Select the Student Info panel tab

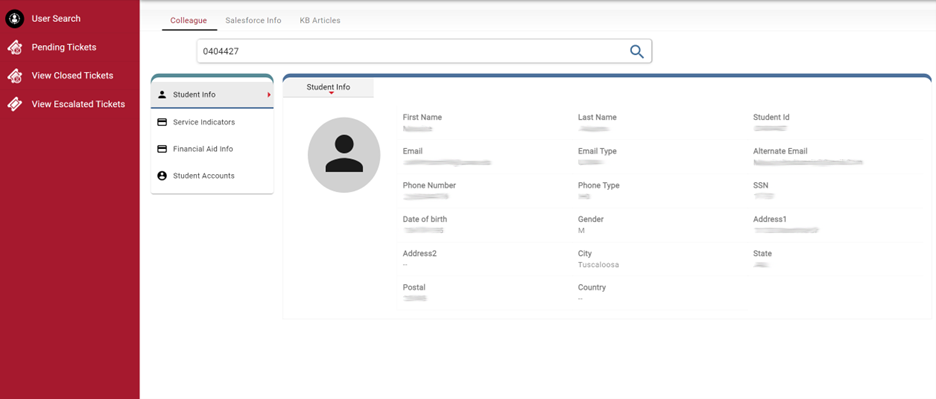click(328, 87)
